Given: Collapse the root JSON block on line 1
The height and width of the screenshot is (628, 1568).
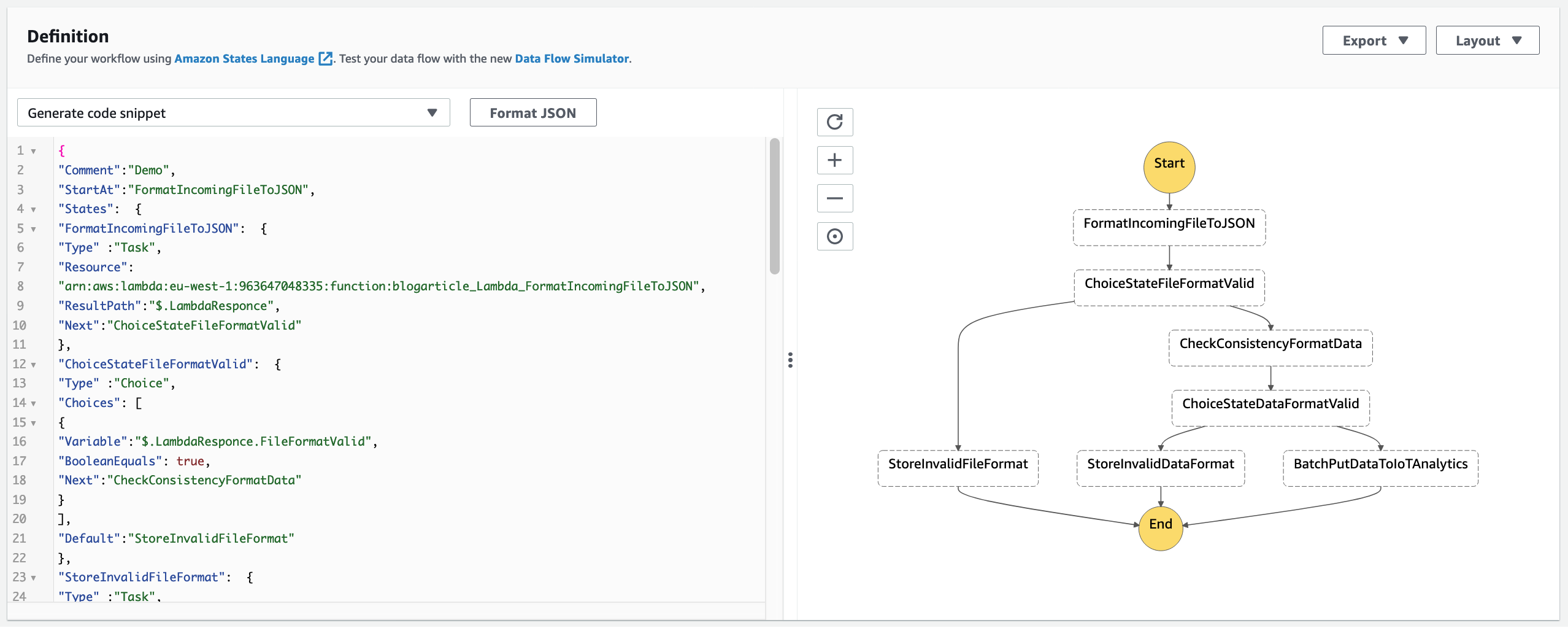Looking at the screenshot, I should pyautogui.click(x=33, y=150).
